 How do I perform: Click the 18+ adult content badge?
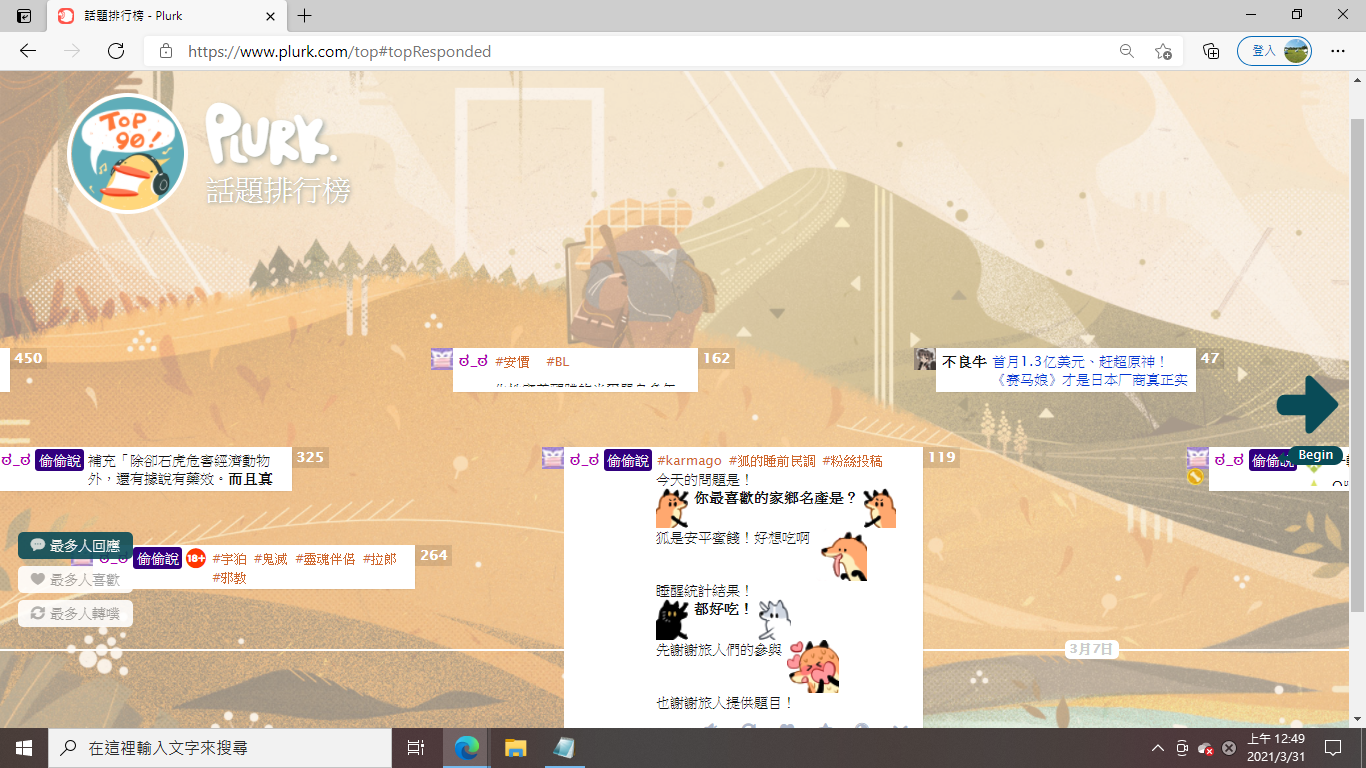[x=196, y=558]
